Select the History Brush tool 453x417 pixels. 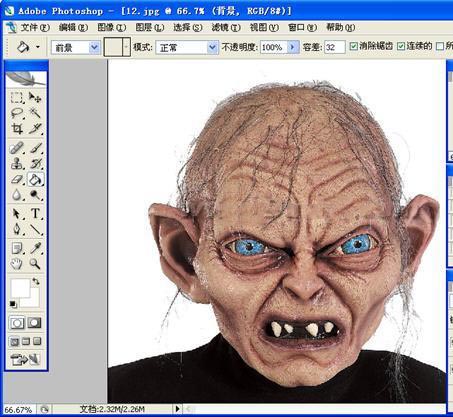[x=35, y=164]
